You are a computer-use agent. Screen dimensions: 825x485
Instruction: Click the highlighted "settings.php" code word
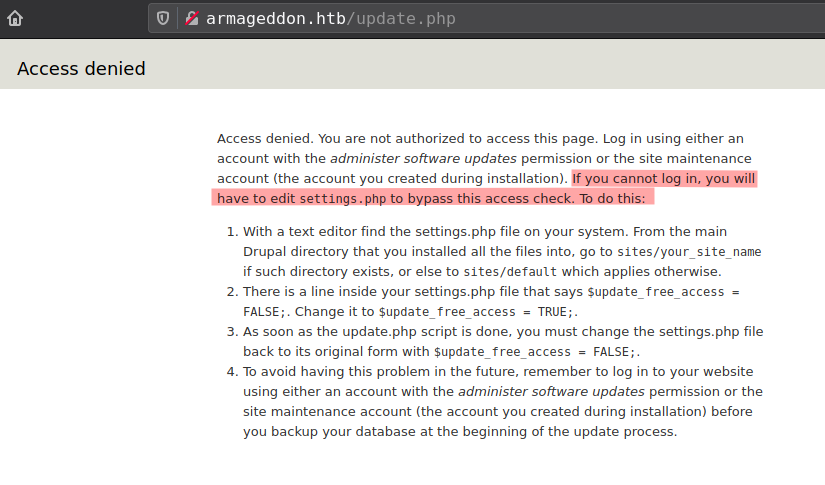click(x=343, y=199)
